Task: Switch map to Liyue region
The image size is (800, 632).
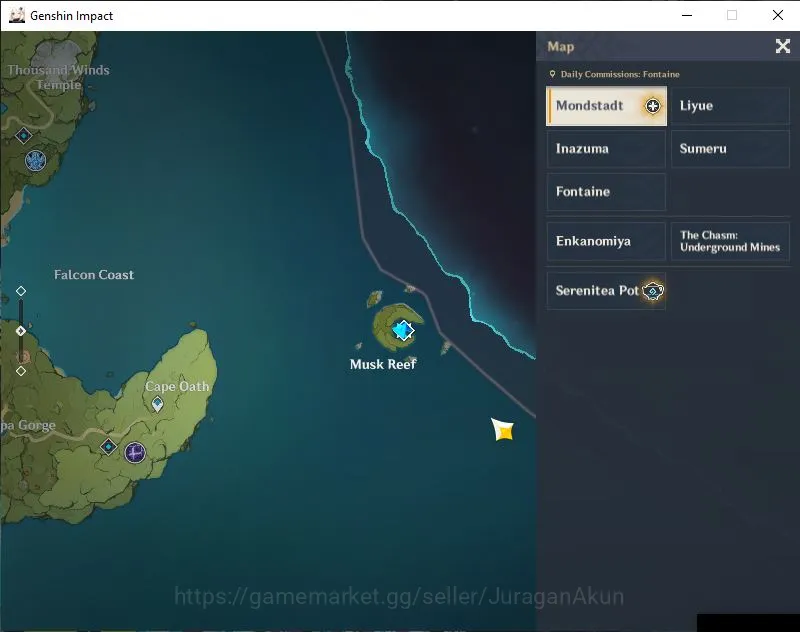Action: click(x=730, y=106)
